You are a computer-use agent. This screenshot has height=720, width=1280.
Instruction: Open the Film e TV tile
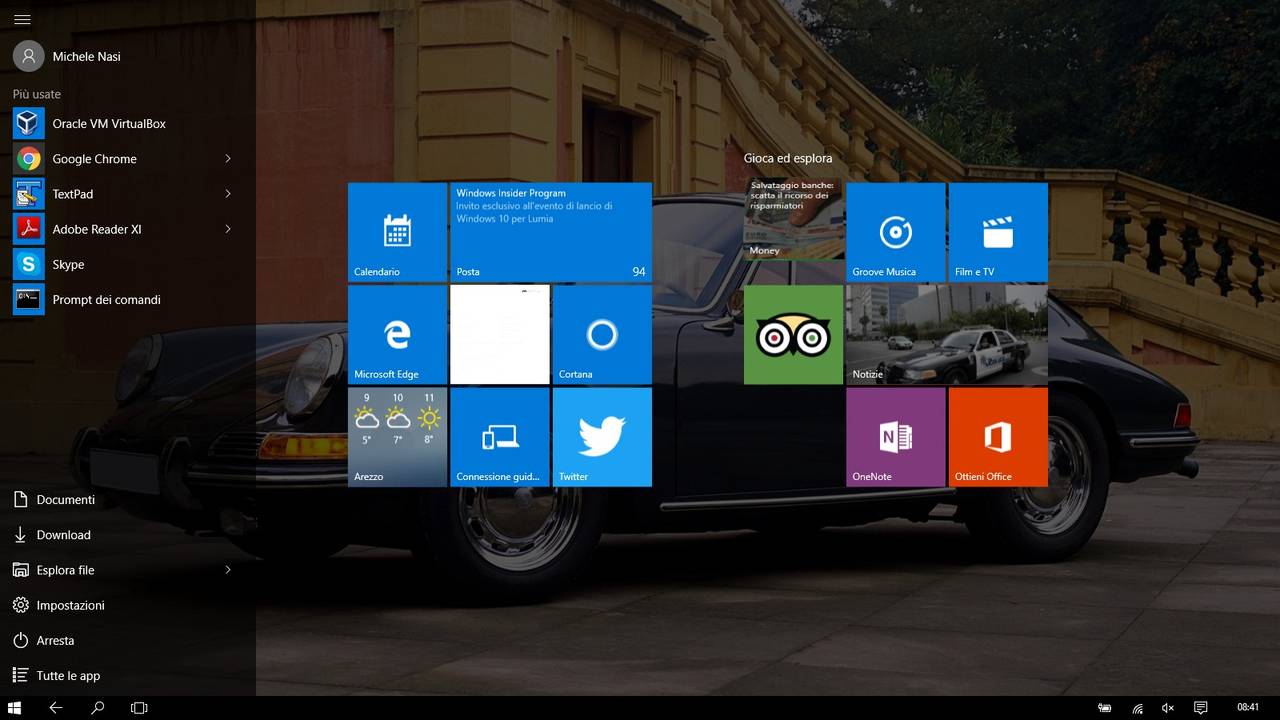click(x=998, y=232)
